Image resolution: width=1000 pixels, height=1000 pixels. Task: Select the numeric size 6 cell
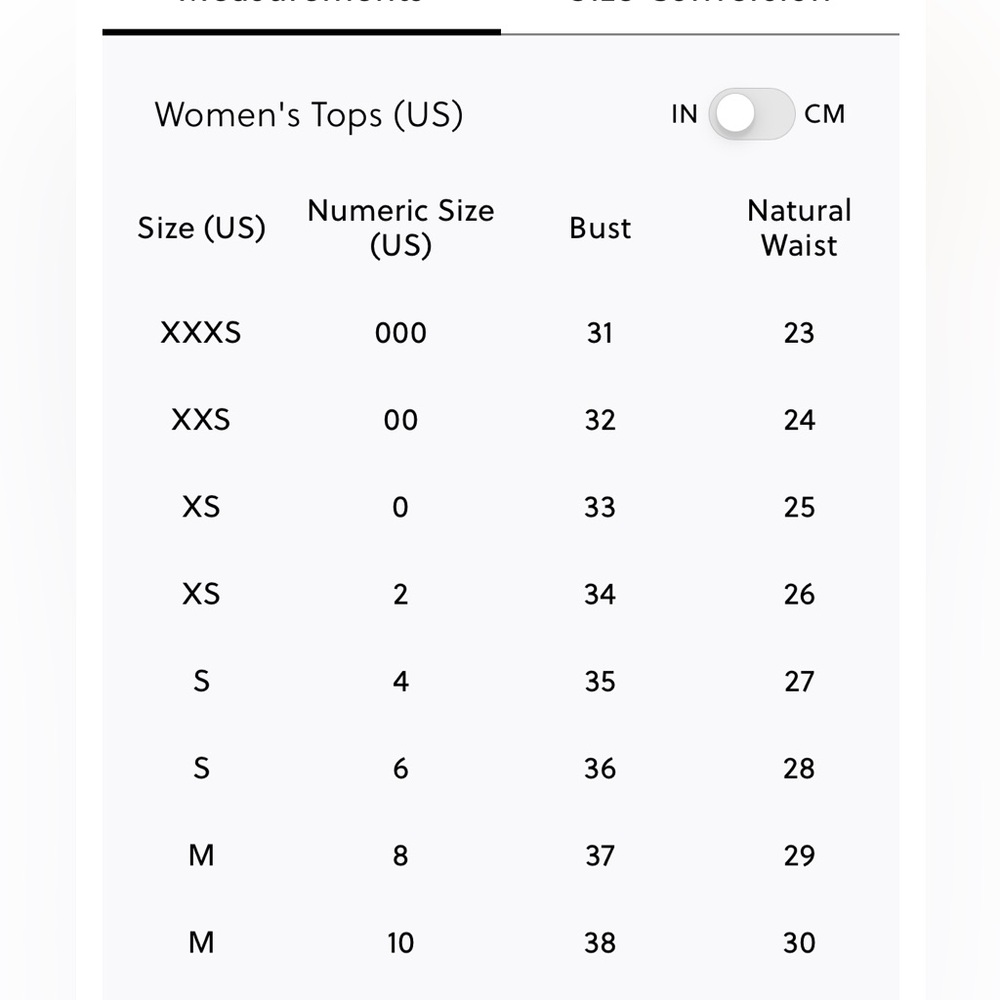coord(400,768)
